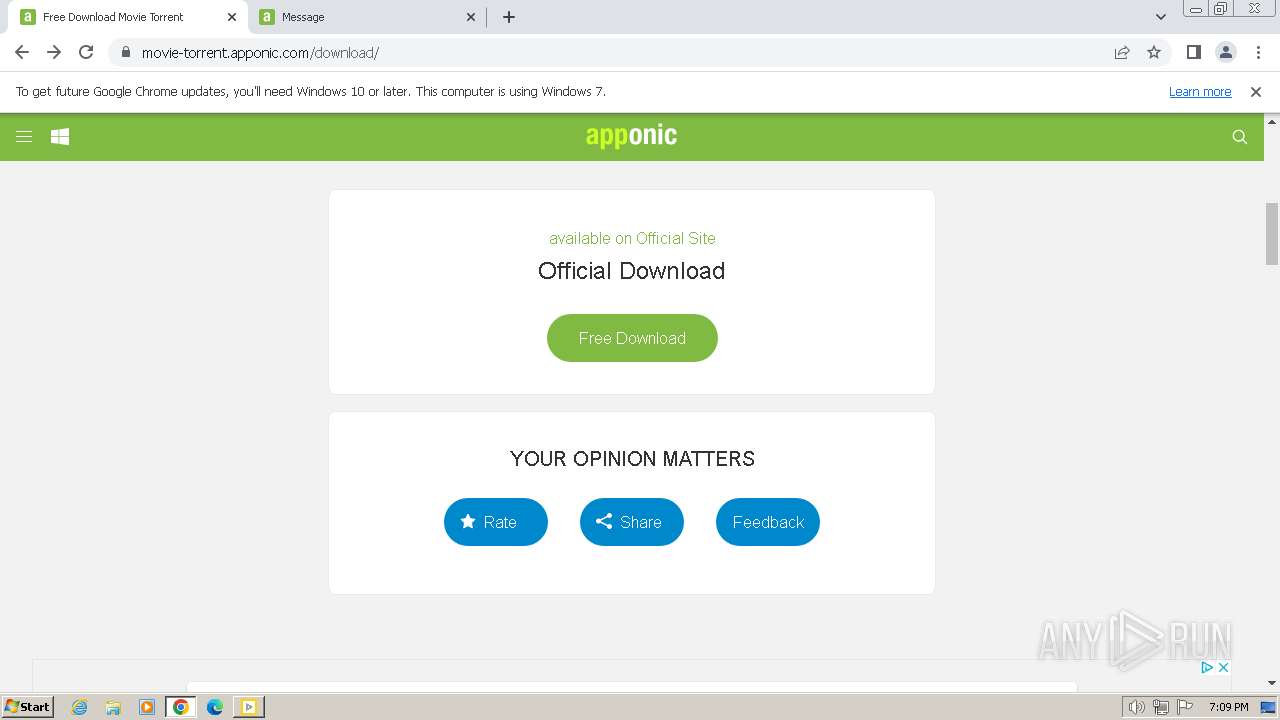Open the apponic site search icon
The image size is (1280, 720).
[1240, 137]
